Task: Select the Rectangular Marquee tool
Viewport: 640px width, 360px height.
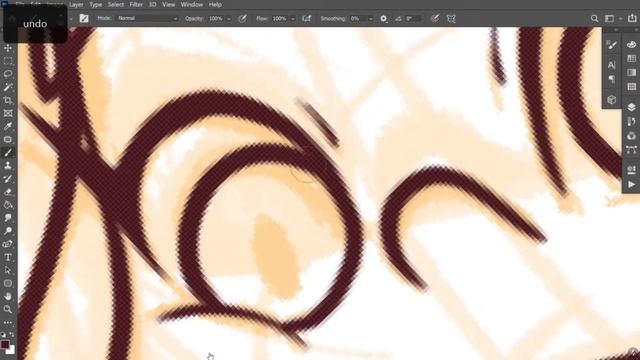Action: pos(8,61)
